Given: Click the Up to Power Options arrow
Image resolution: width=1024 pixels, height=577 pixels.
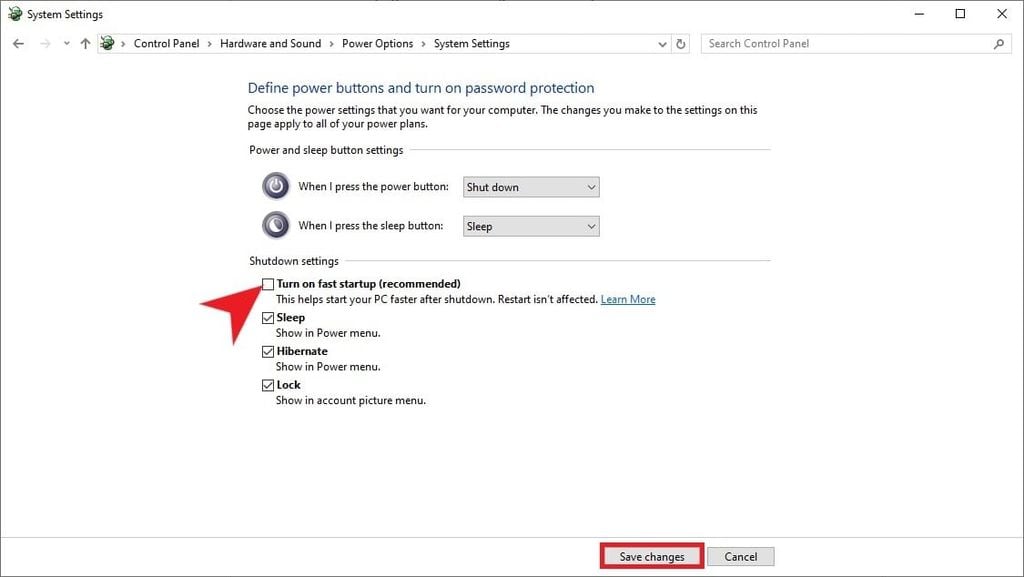Looking at the screenshot, I should click(x=85, y=44).
